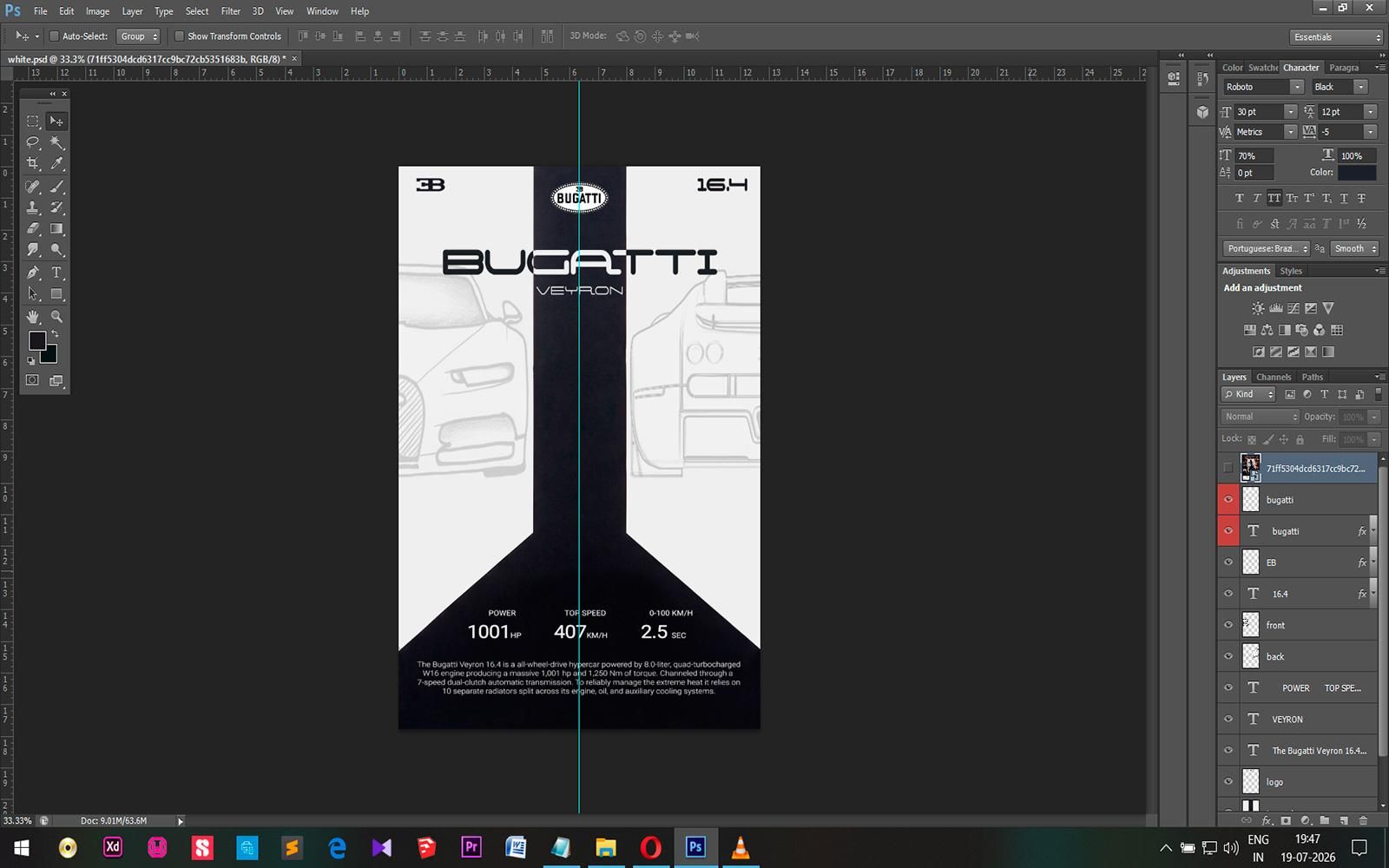
Task: Hide the VEYRON text layer
Action: [x=1228, y=719]
